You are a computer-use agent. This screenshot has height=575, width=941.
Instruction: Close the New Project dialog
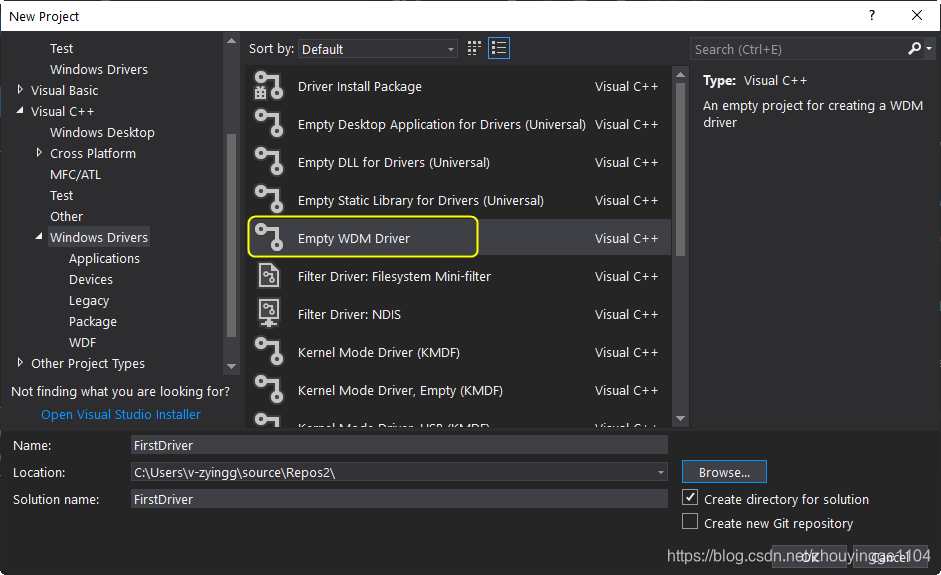pyautogui.click(x=916, y=16)
